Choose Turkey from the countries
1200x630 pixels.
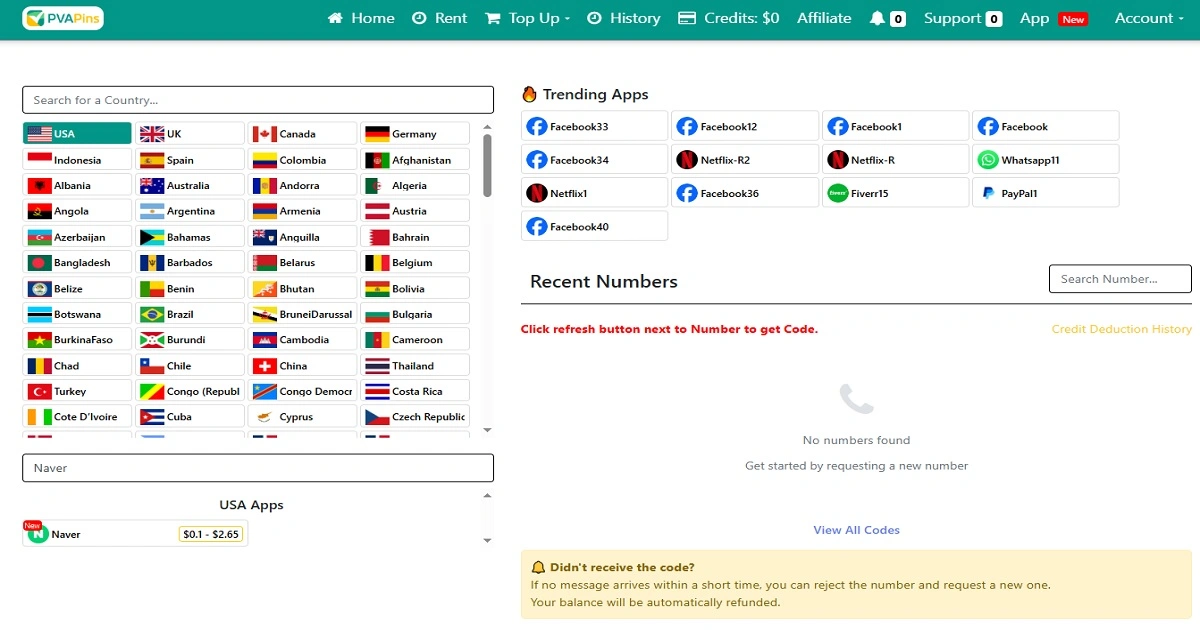coord(77,391)
